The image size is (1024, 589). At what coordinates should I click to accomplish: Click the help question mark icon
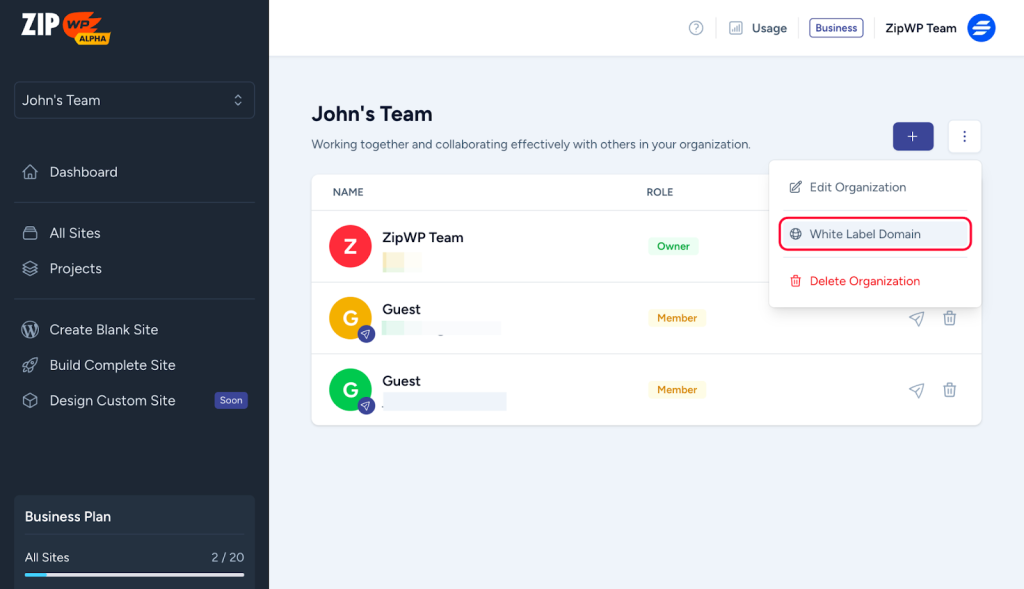coord(696,28)
